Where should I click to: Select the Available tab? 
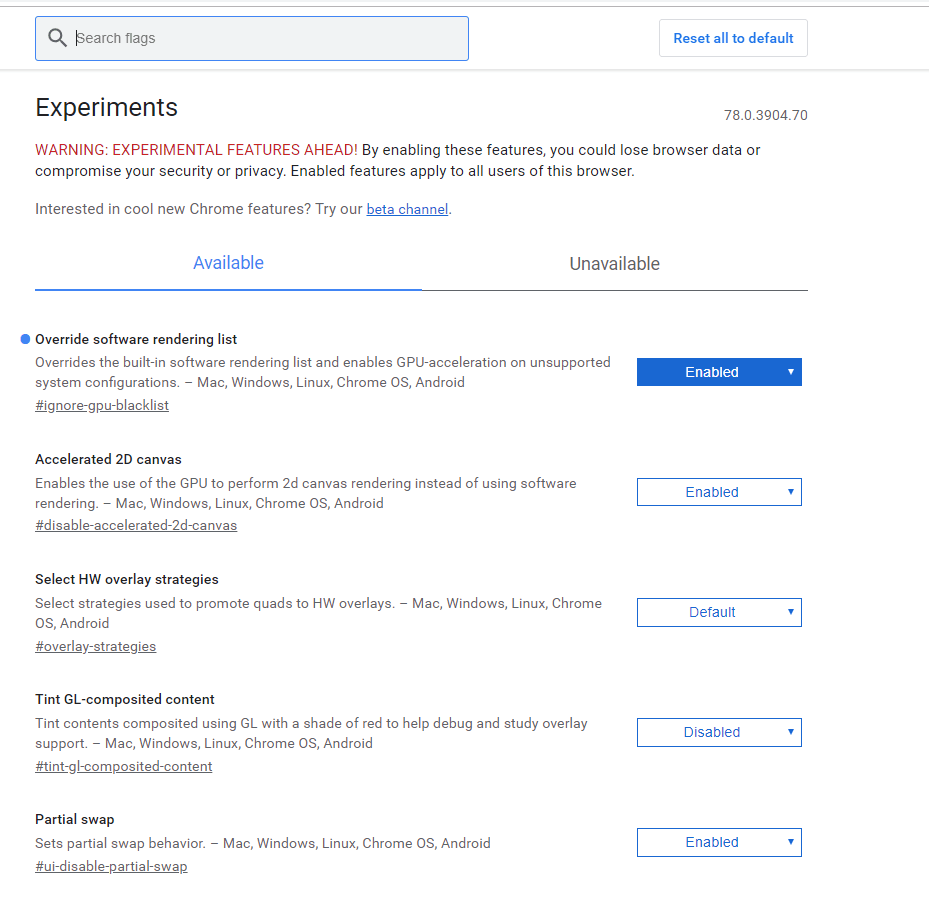tap(228, 262)
